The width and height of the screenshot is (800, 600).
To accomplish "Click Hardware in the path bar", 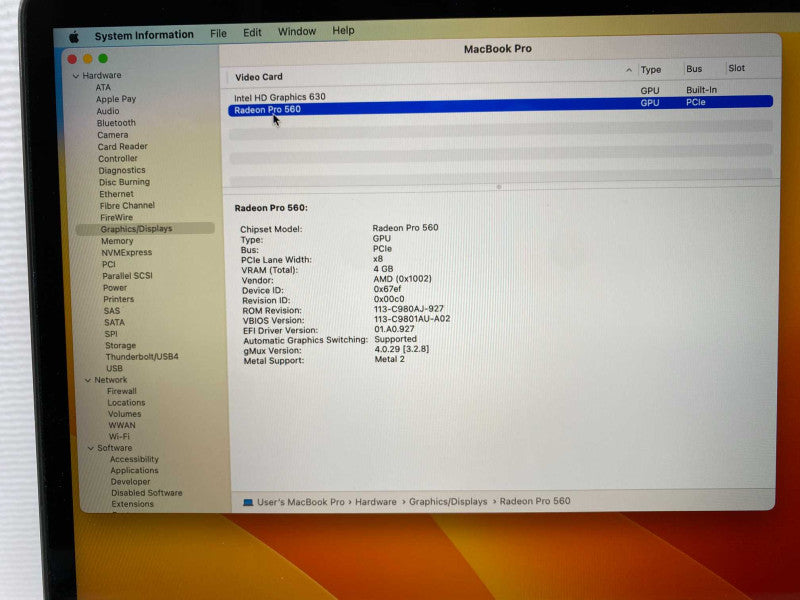I will pos(376,502).
